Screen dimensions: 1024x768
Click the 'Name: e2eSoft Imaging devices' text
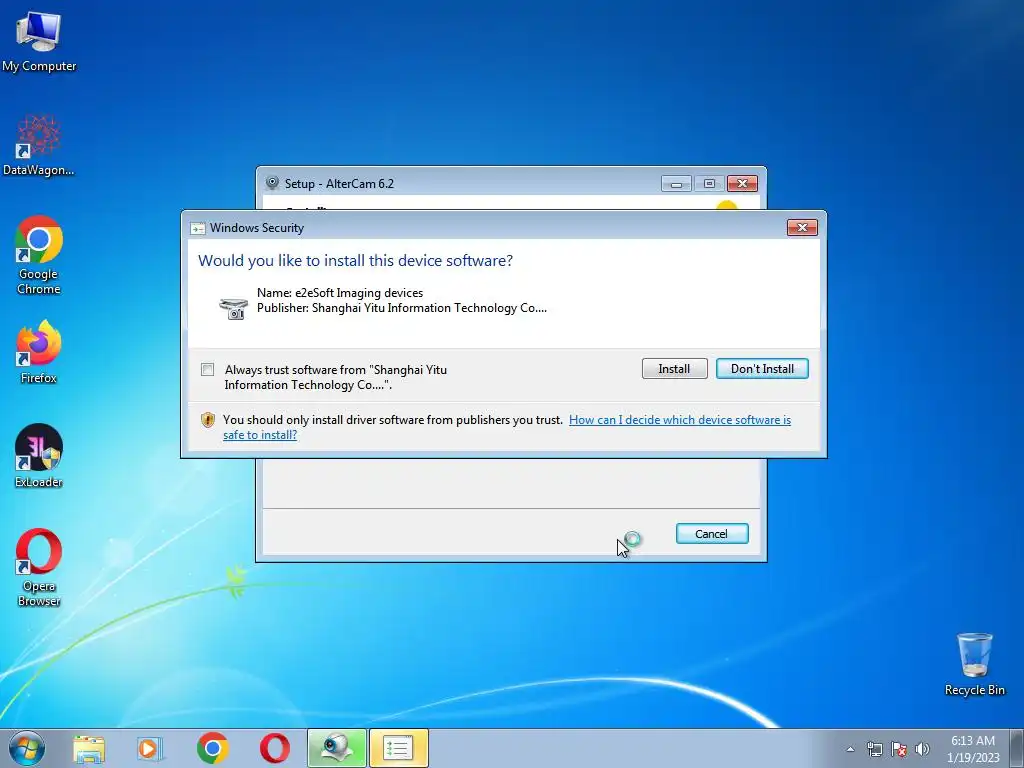point(340,293)
